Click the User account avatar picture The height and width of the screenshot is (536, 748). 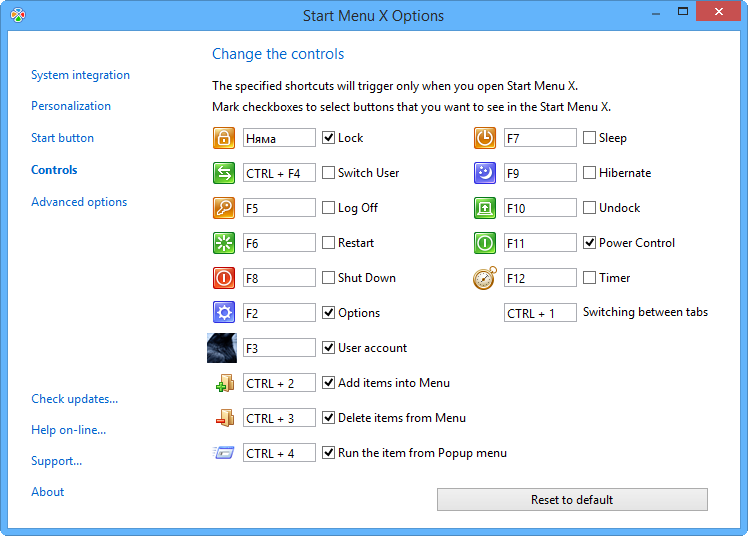pos(222,348)
